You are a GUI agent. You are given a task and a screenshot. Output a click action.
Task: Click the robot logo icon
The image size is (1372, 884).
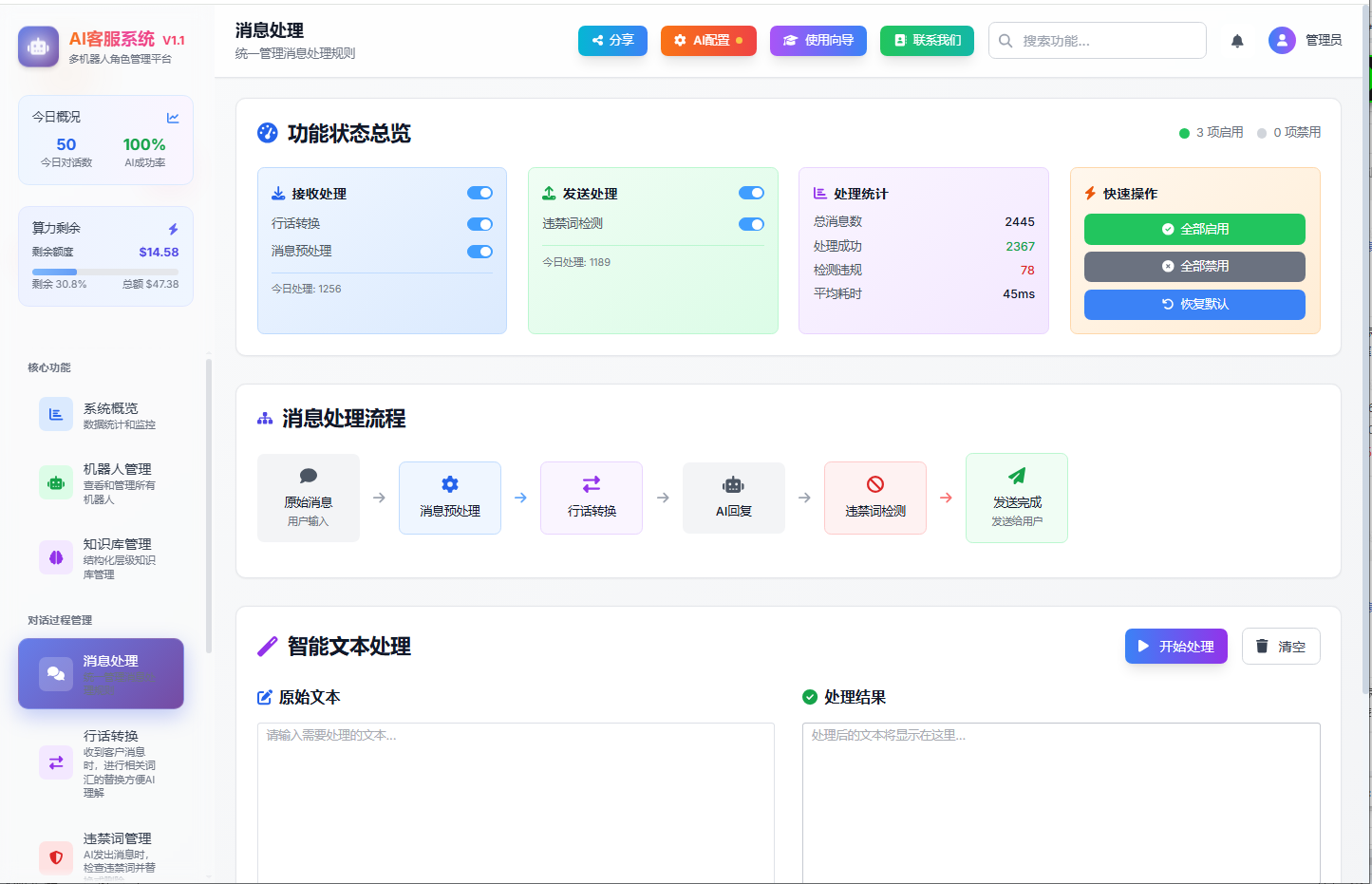click(x=38, y=47)
